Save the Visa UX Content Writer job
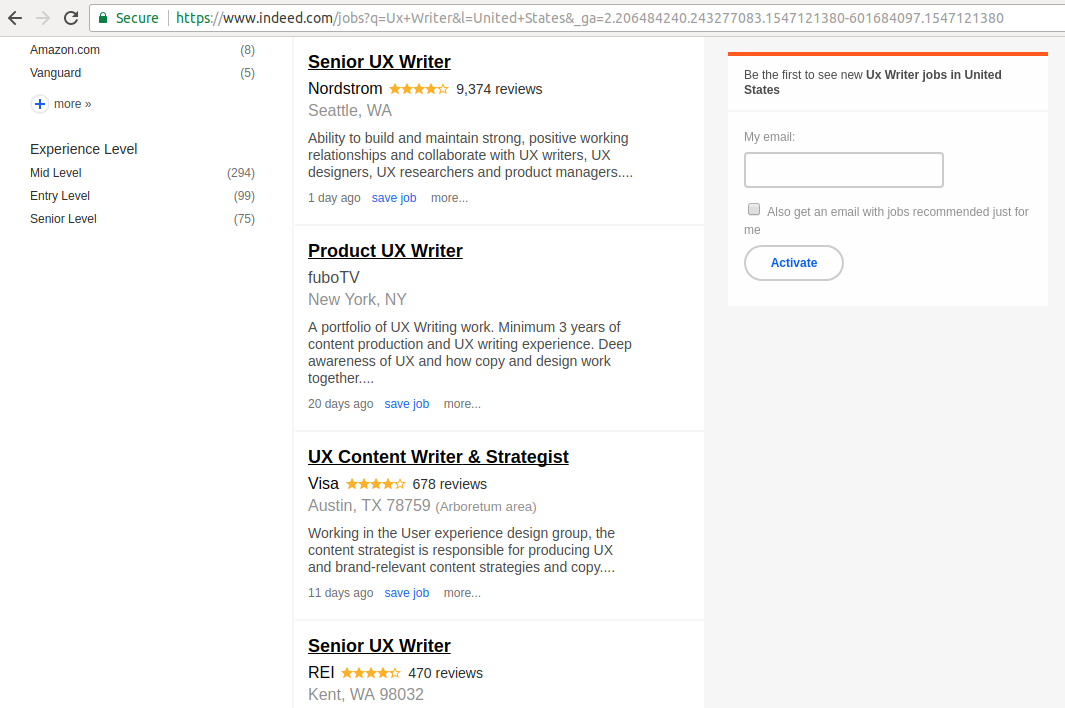The height and width of the screenshot is (708, 1065). point(407,592)
